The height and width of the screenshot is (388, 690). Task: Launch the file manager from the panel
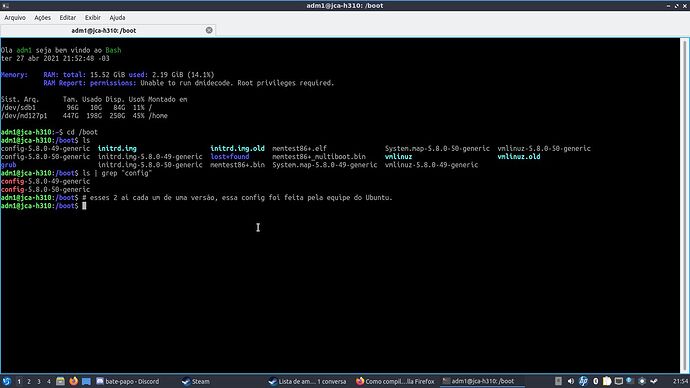click(60, 381)
